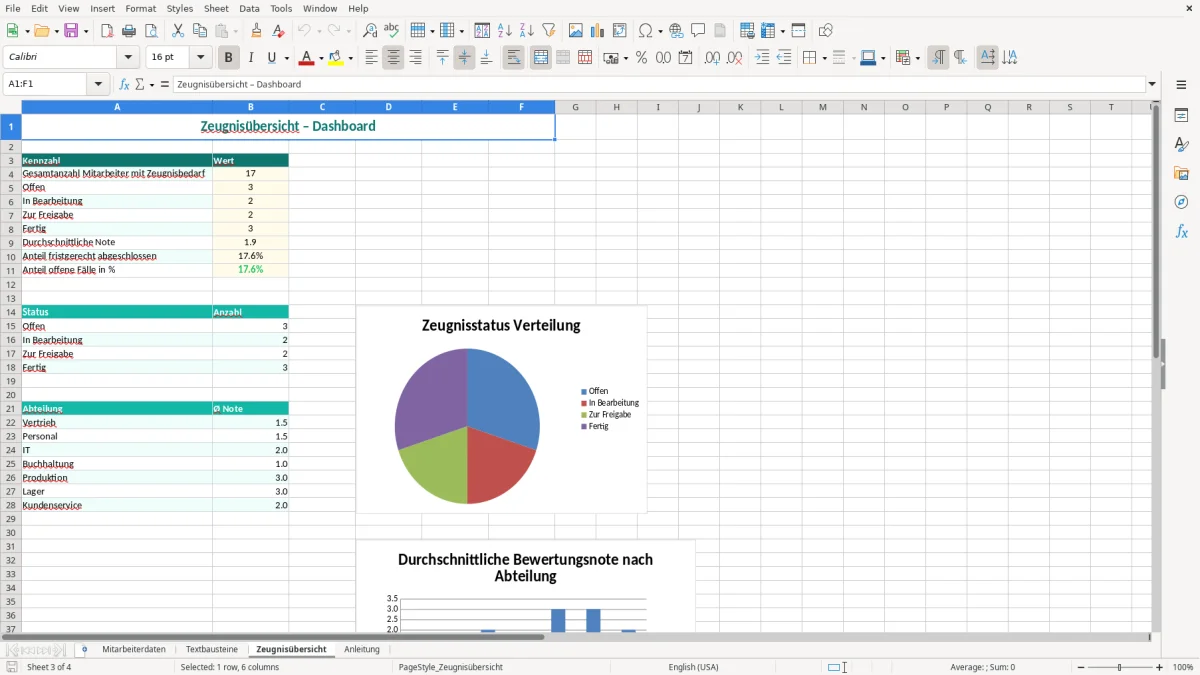Open the Sheet menu
This screenshot has height=675, width=1200.
point(216,8)
